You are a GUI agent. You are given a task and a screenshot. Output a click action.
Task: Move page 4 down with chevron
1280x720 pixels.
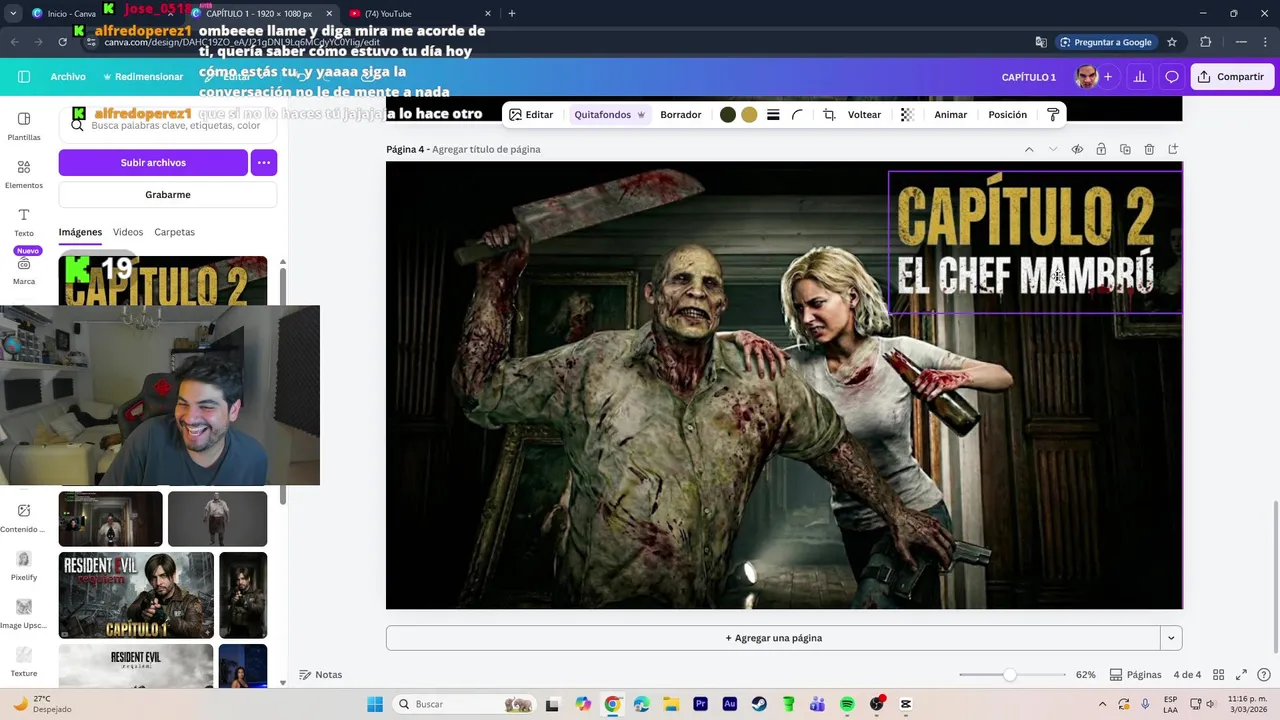[1053, 149]
